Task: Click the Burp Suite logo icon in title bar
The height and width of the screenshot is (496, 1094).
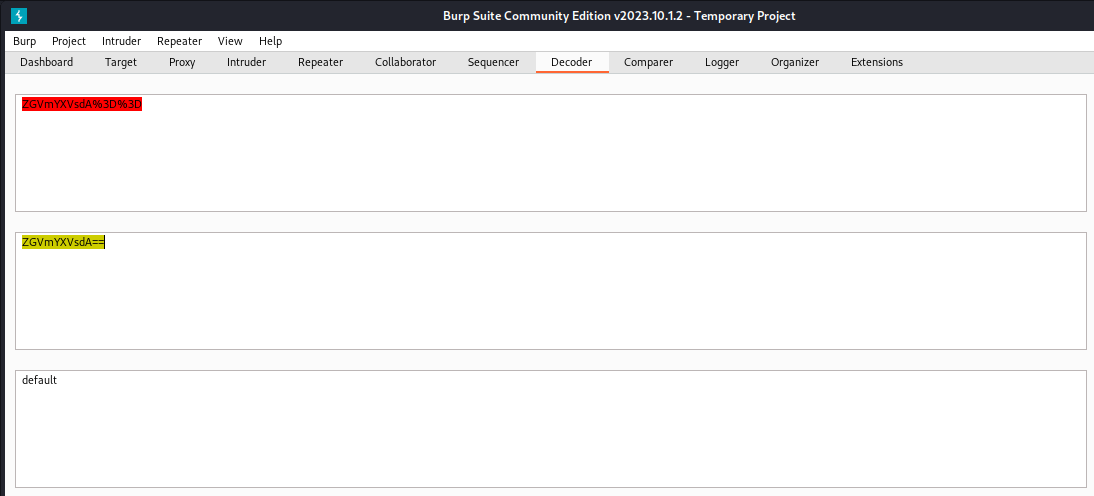Action: [18, 15]
